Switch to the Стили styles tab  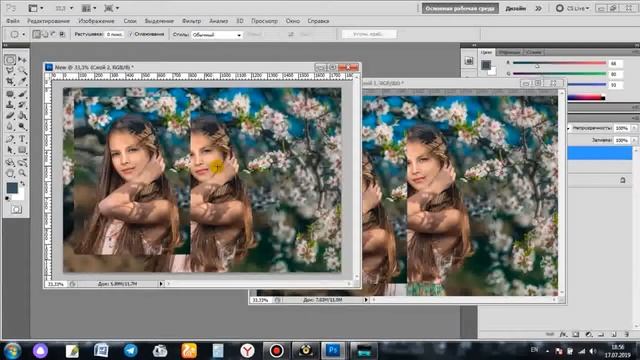click(534, 52)
